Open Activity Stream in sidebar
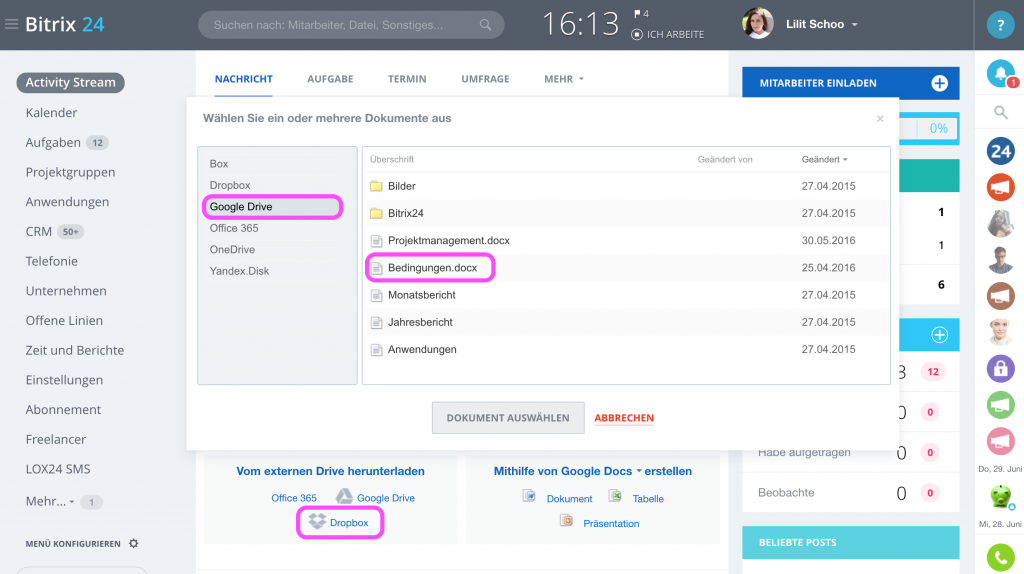This screenshot has width=1024, height=574. pyautogui.click(x=71, y=82)
